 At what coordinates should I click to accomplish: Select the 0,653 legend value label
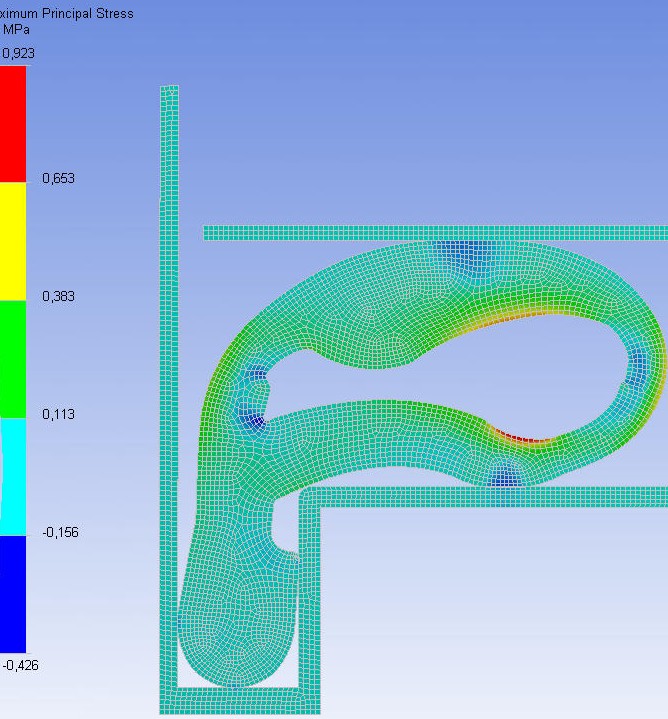[58, 178]
